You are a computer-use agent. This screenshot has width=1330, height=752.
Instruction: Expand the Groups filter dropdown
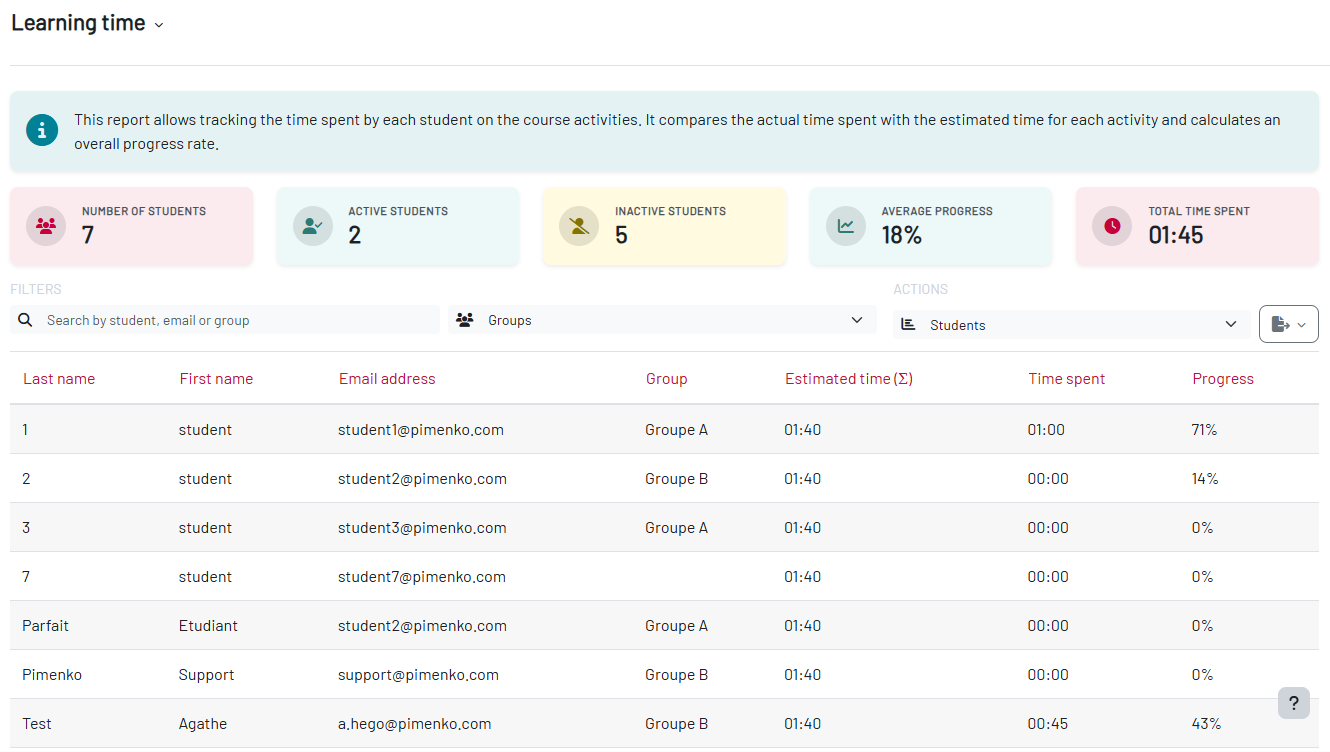pos(663,320)
